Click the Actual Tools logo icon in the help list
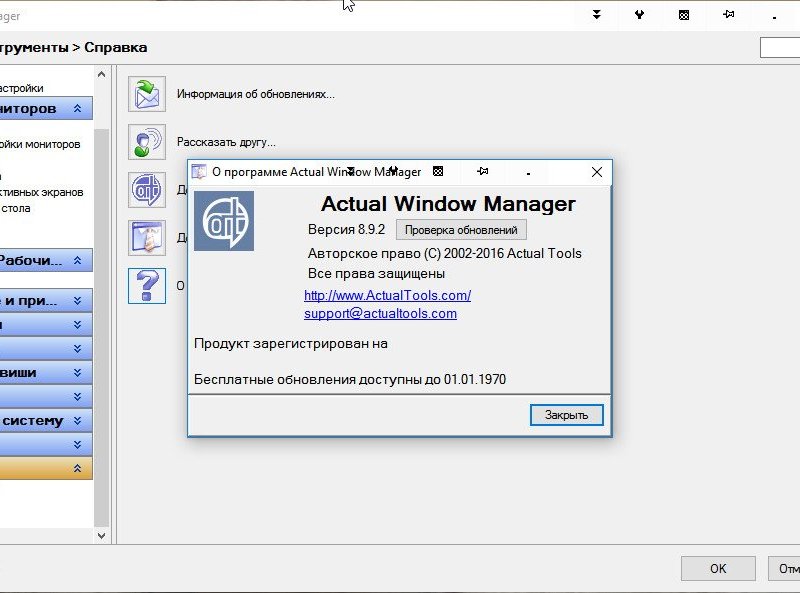Screen dimensions: 800x593 (x=147, y=190)
